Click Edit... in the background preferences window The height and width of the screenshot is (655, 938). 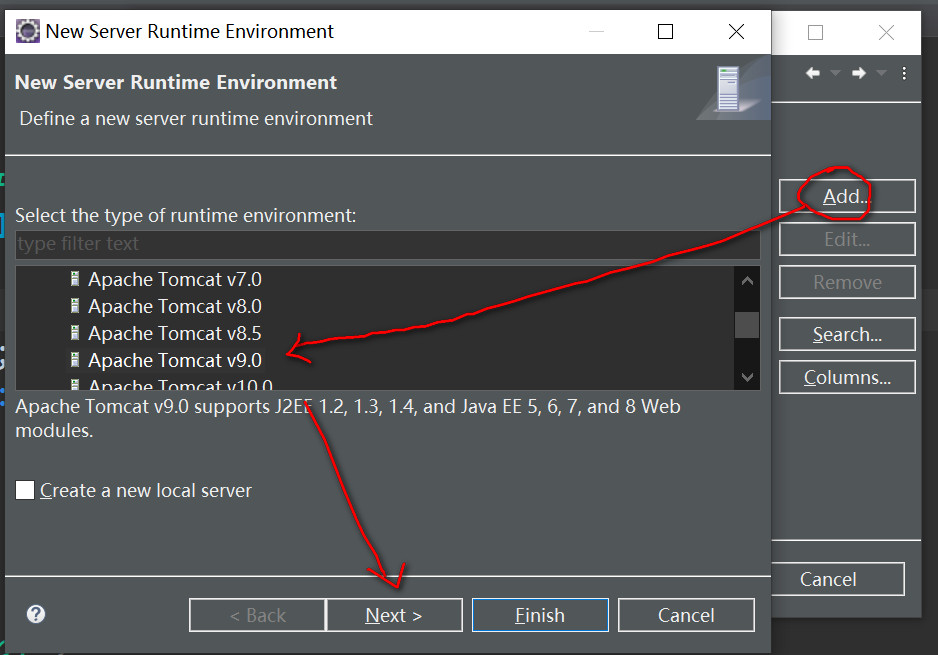click(847, 239)
